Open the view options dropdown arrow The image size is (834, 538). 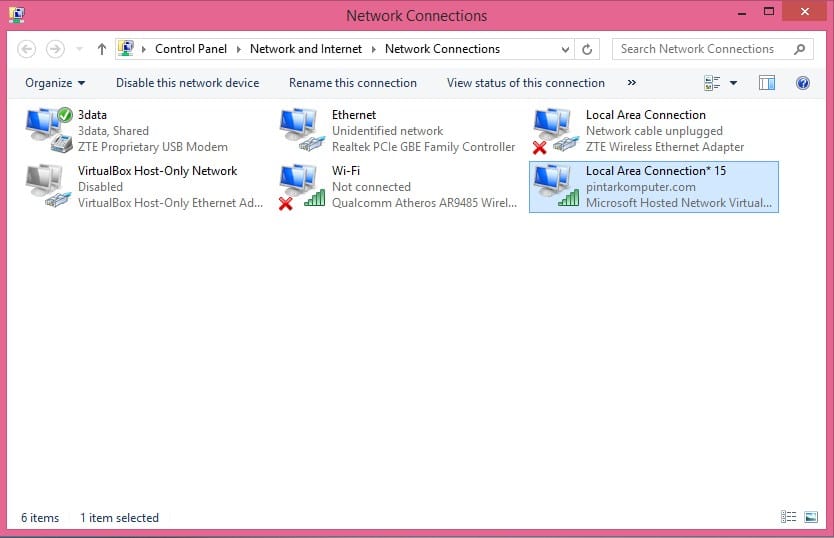[733, 82]
